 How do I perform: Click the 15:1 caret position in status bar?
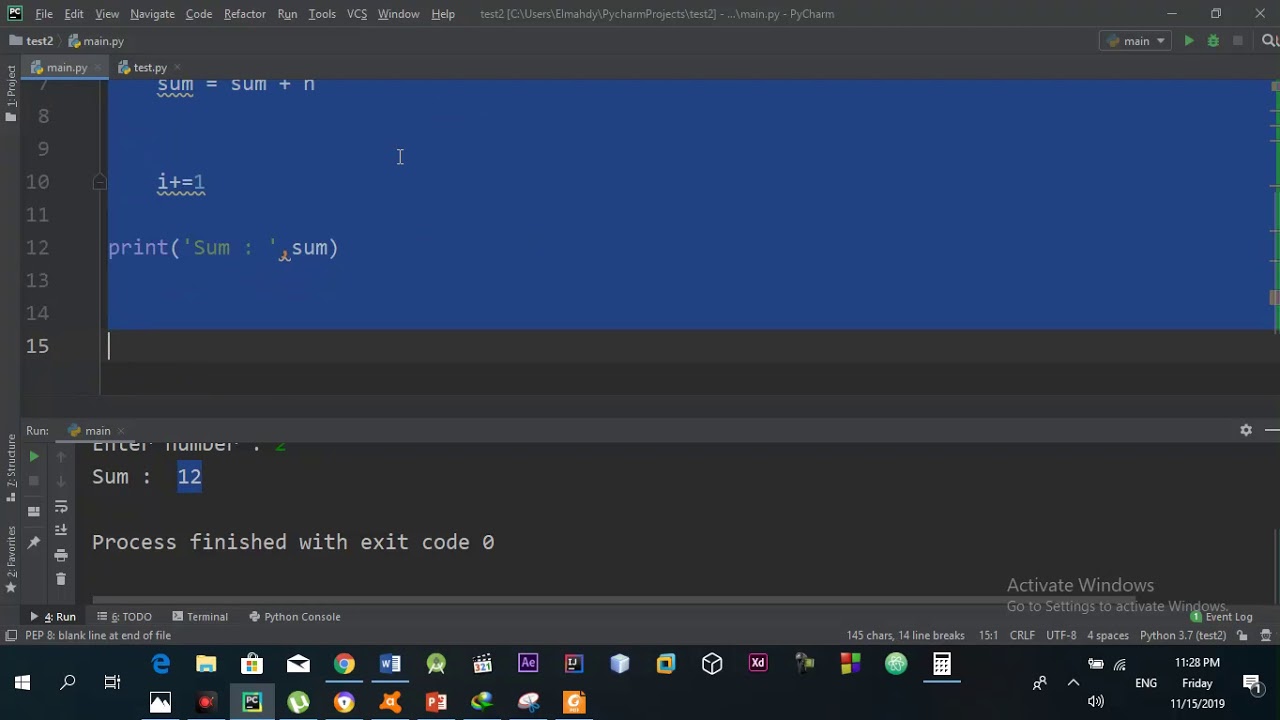988,636
